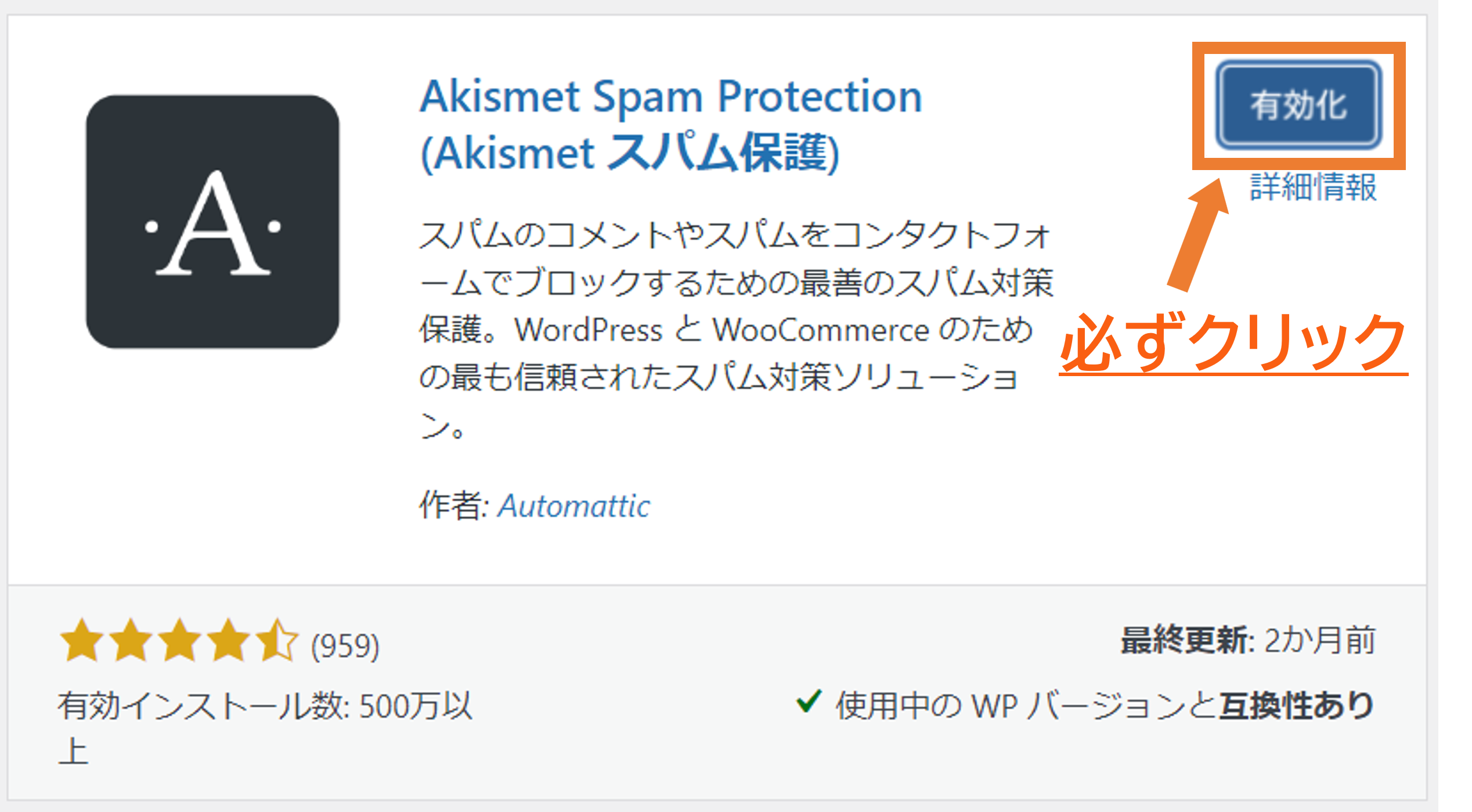Click the half-filled fifth rating star
This screenshot has width=1472, height=812.
pos(277,641)
